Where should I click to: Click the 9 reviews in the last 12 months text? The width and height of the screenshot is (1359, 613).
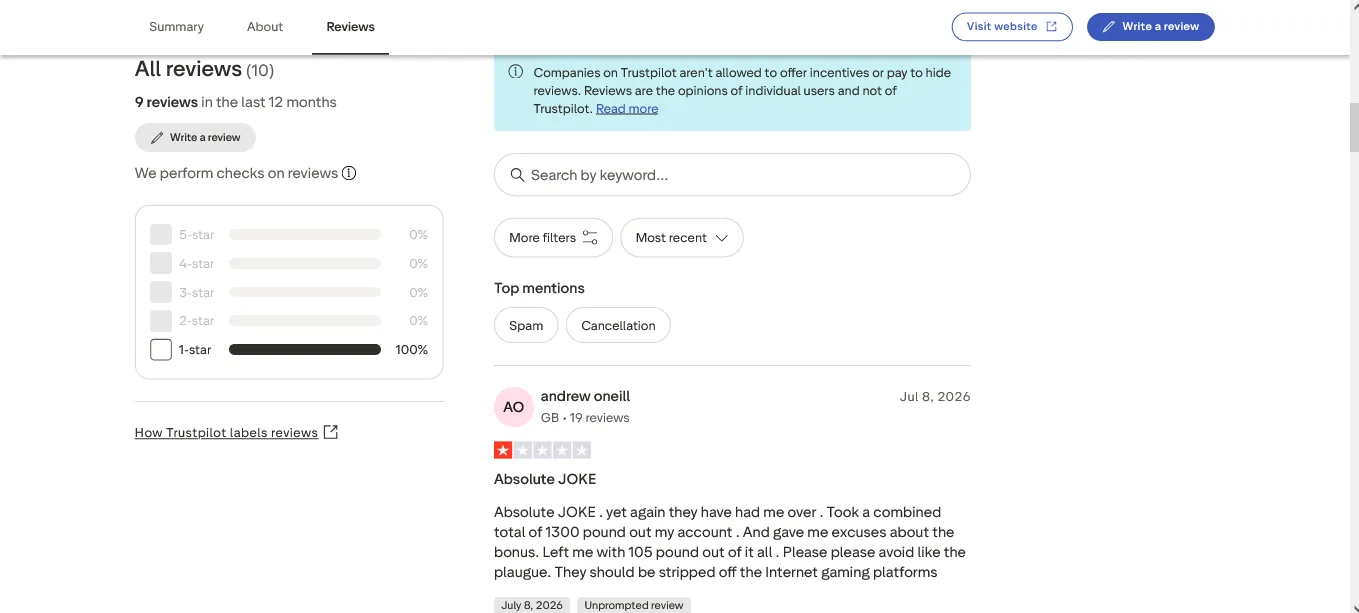pos(236,102)
